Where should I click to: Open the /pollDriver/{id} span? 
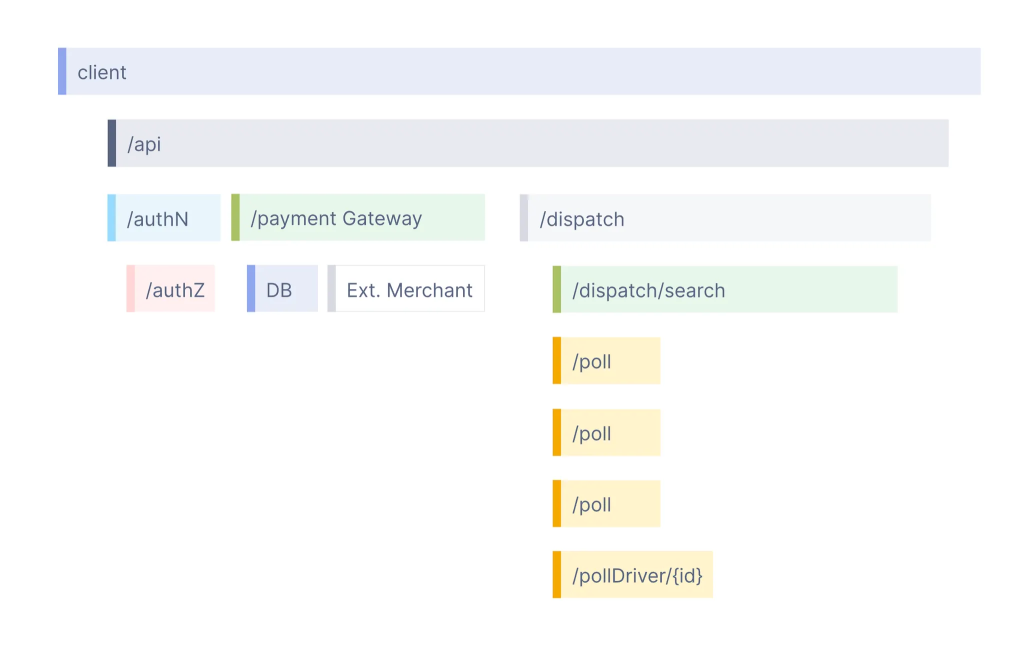(x=635, y=576)
